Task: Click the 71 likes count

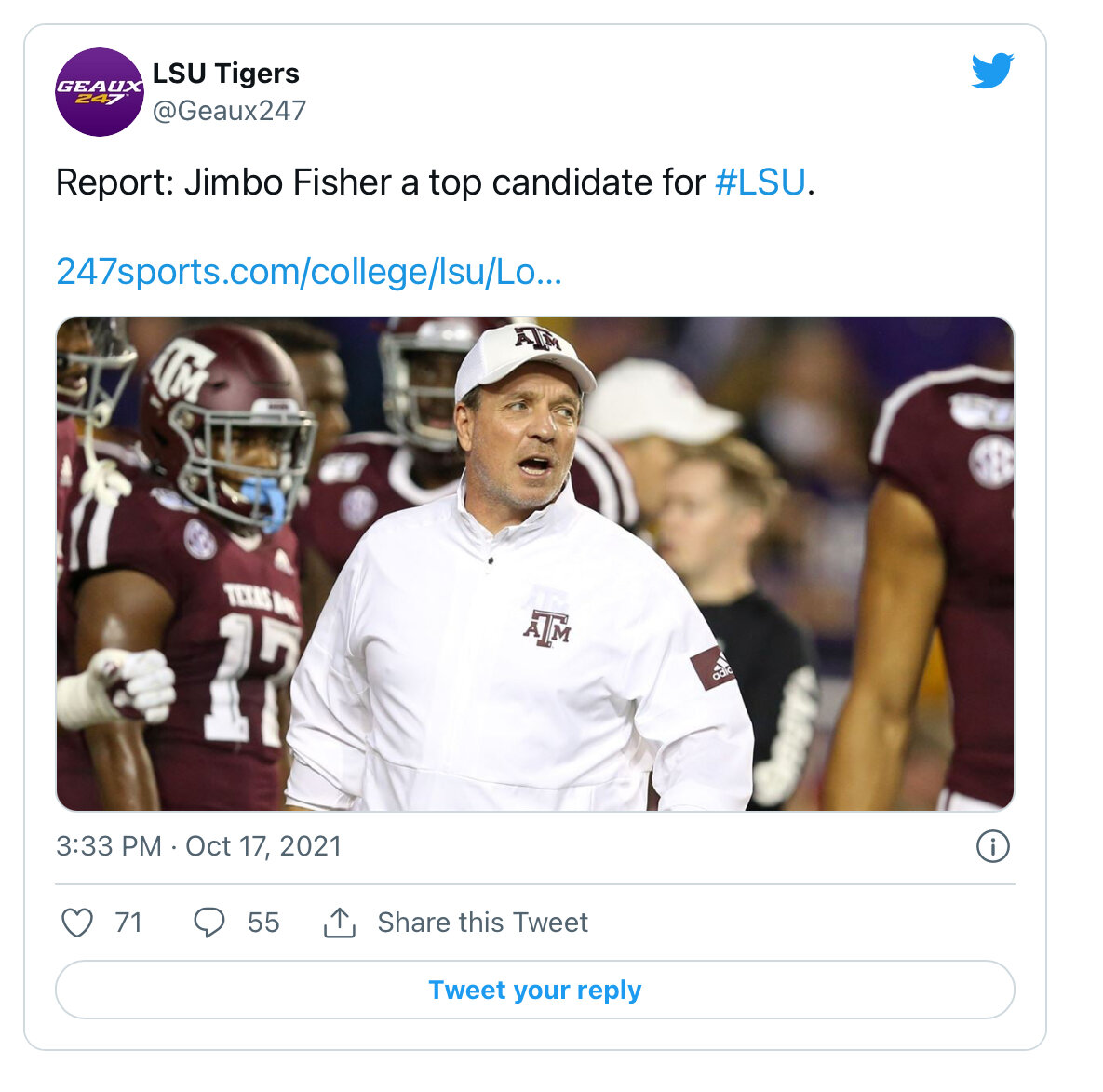Action: tap(128, 923)
